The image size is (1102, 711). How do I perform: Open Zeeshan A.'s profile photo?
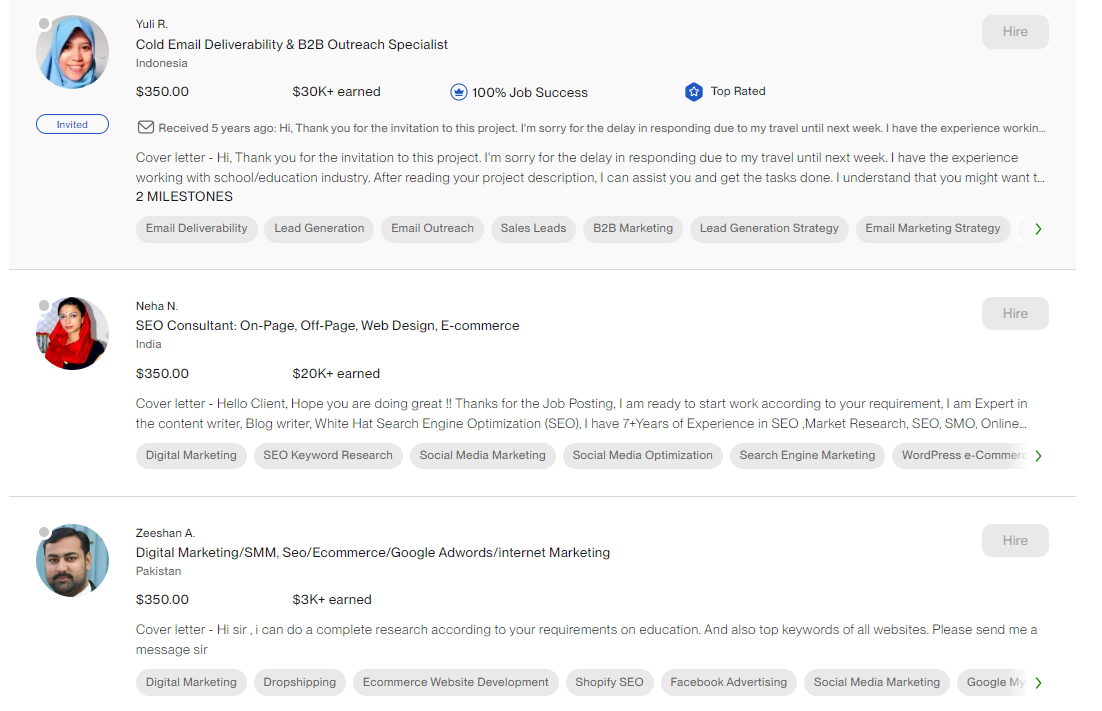click(x=73, y=561)
